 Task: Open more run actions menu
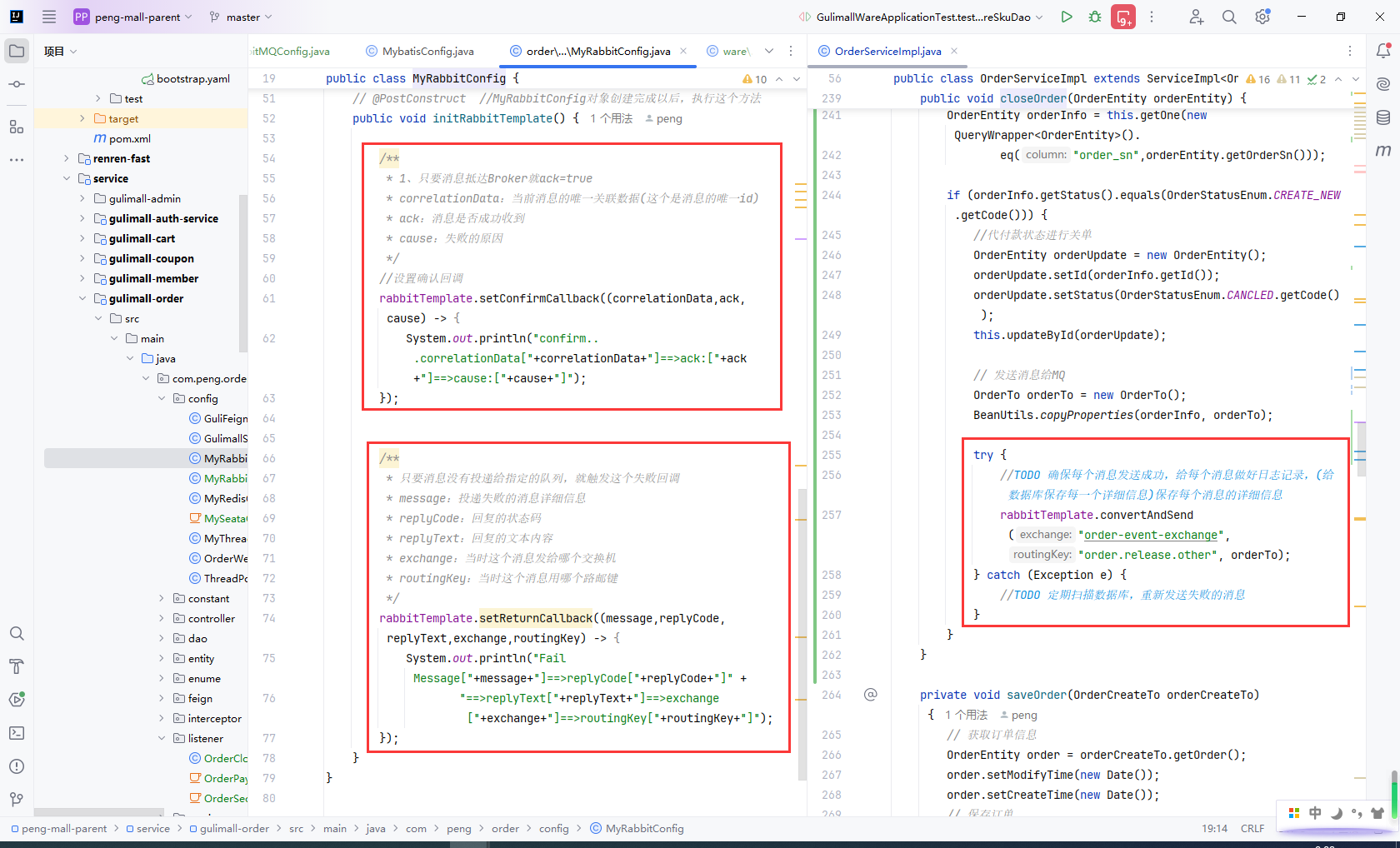(x=1152, y=17)
